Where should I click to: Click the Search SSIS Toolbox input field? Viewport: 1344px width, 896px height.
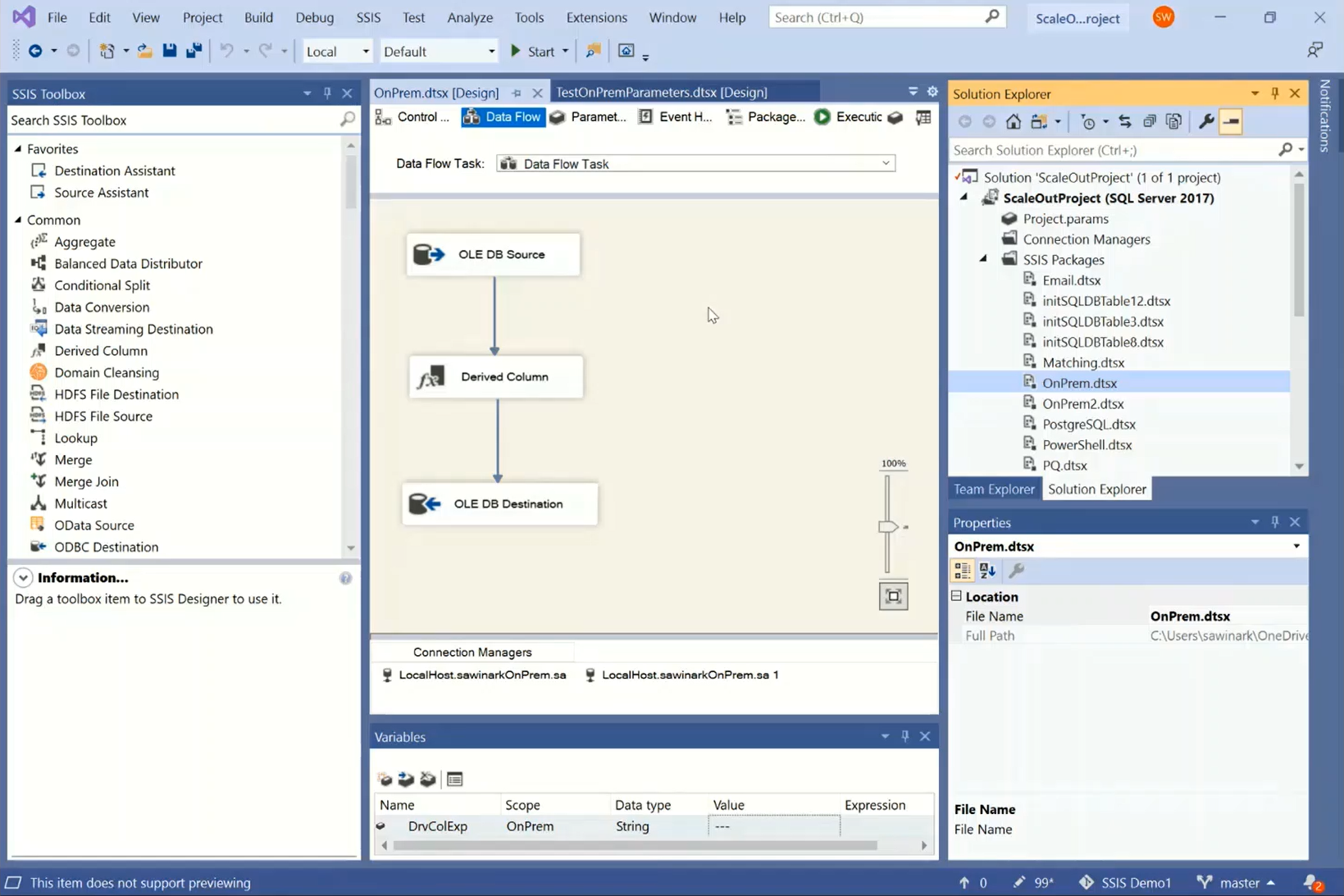click(164, 120)
